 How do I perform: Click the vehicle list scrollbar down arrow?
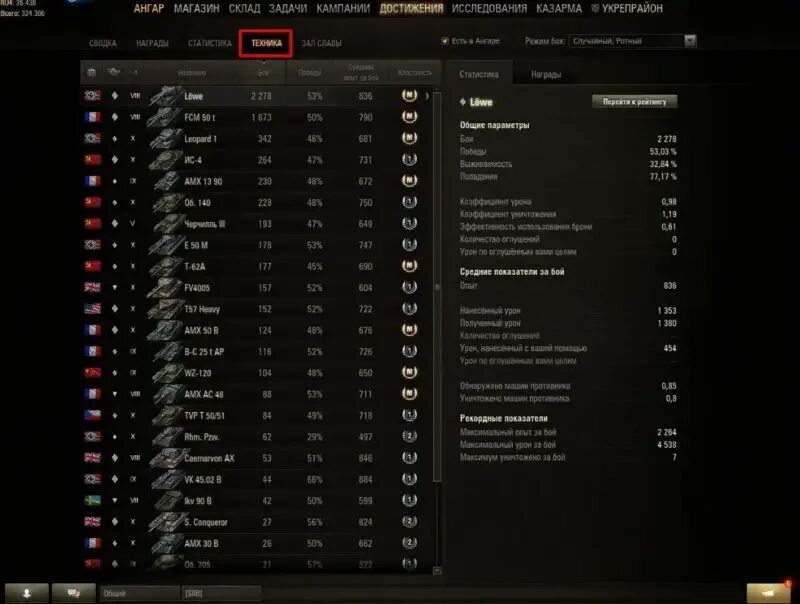coord(437,570)
